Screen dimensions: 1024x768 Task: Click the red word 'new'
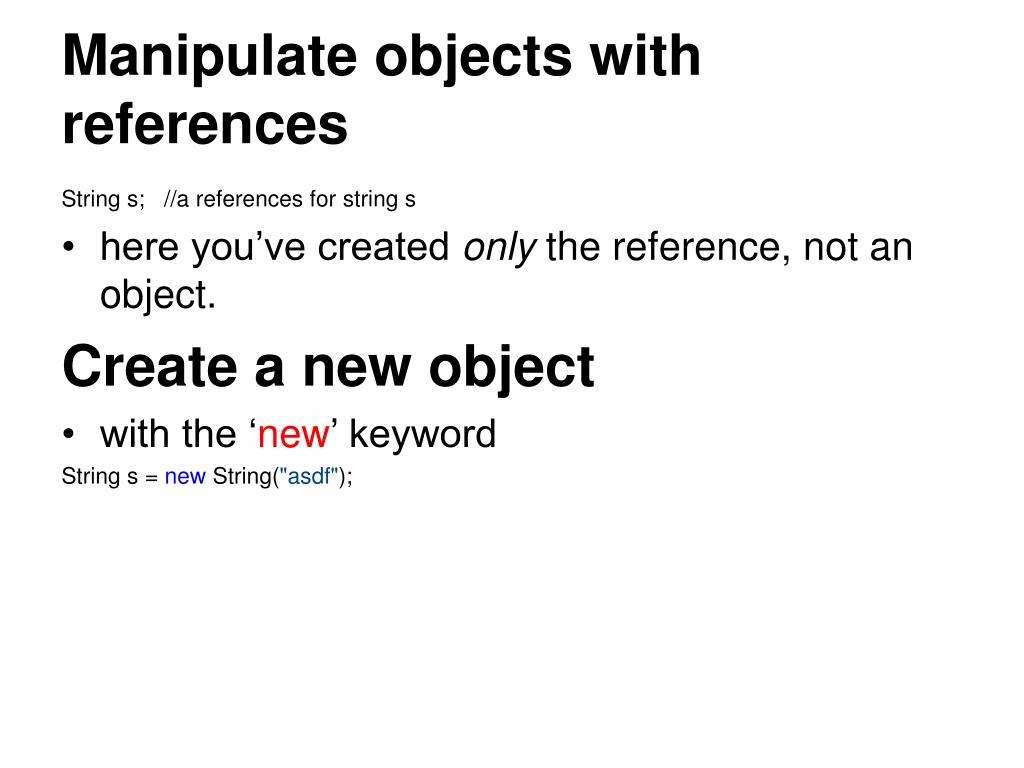(294, 436)
